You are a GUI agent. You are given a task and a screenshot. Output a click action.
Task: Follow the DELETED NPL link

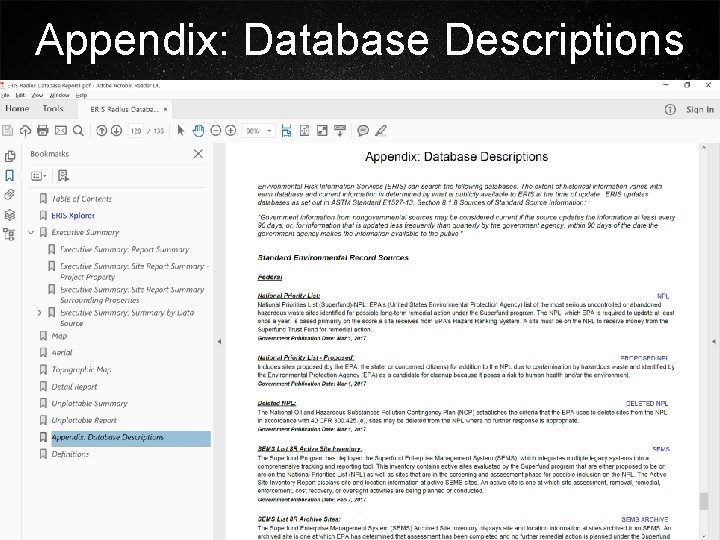(x=647, y=403)
